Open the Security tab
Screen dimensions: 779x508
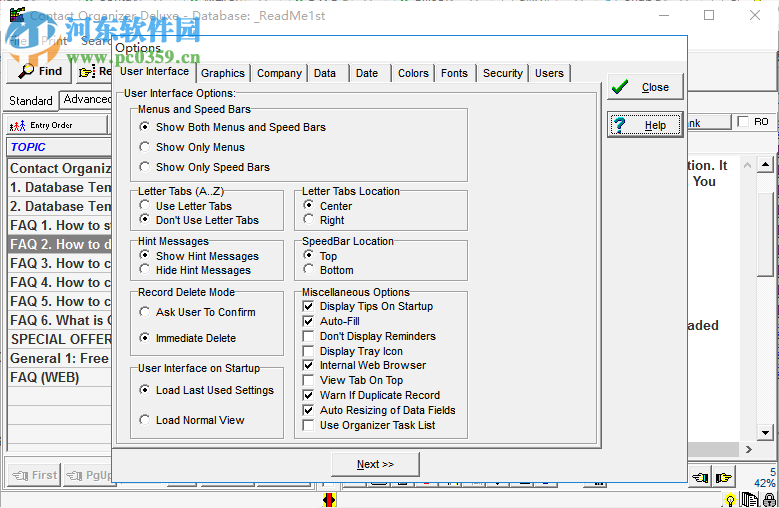point(503,73)
